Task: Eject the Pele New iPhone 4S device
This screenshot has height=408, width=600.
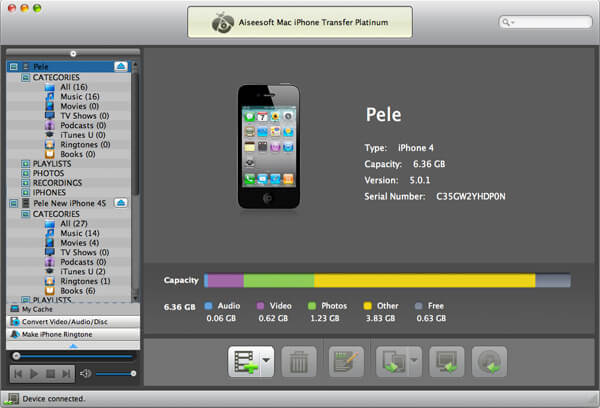Action: click(x=121, y=203)
